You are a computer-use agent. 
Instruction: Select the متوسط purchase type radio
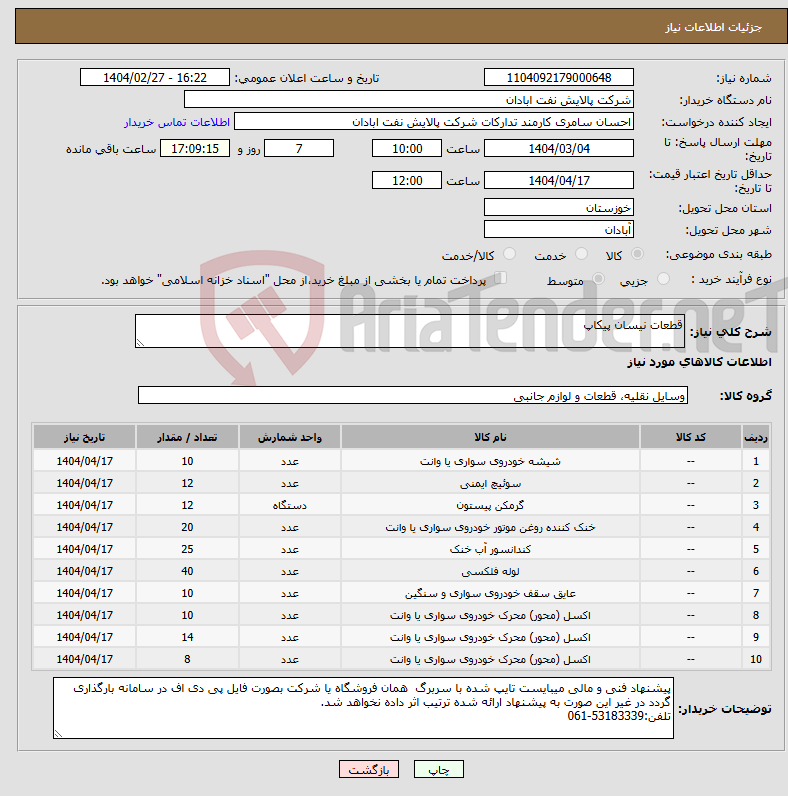point(599,279)
